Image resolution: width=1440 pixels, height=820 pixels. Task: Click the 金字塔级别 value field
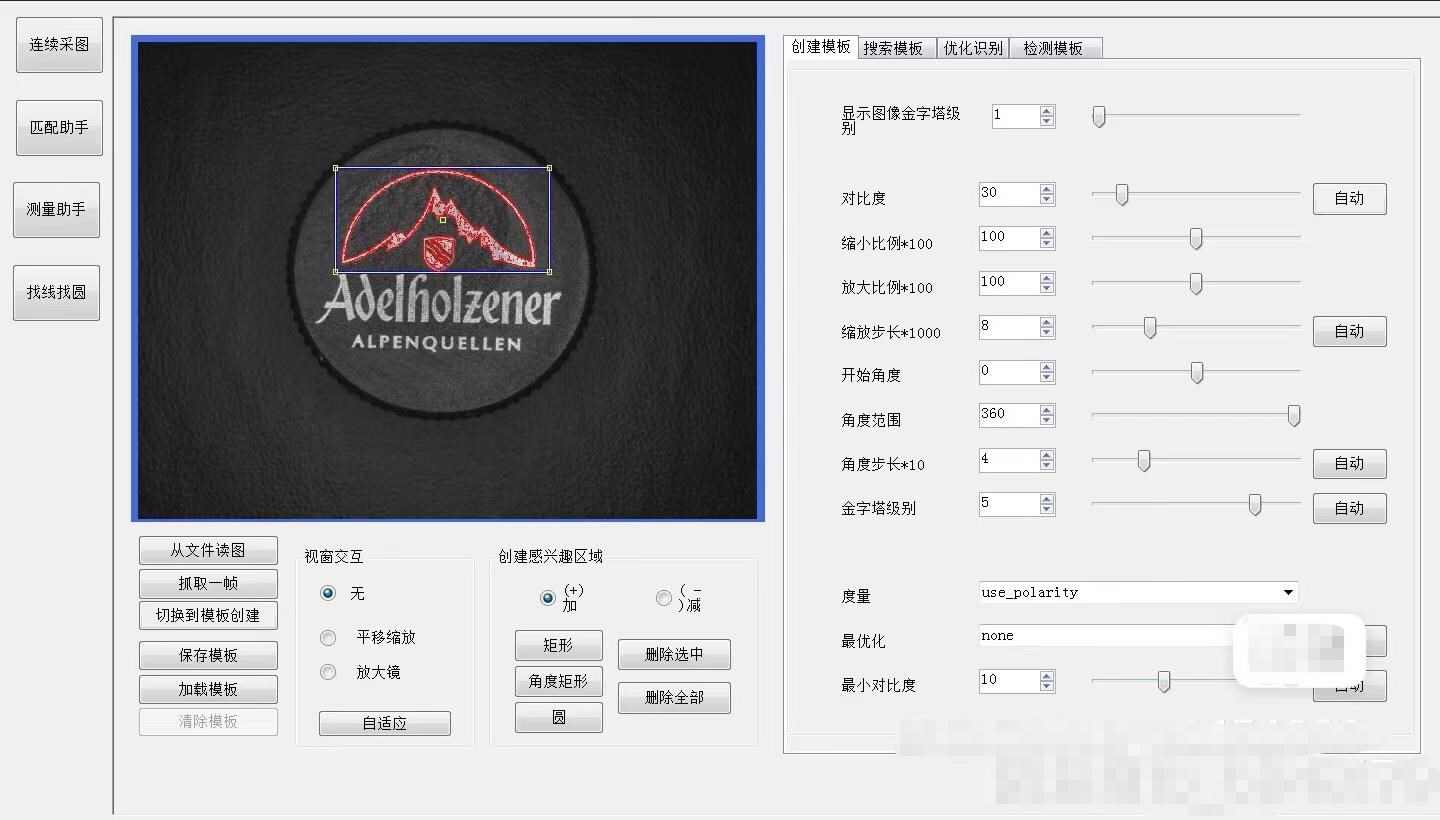[x=1009, y=503]
